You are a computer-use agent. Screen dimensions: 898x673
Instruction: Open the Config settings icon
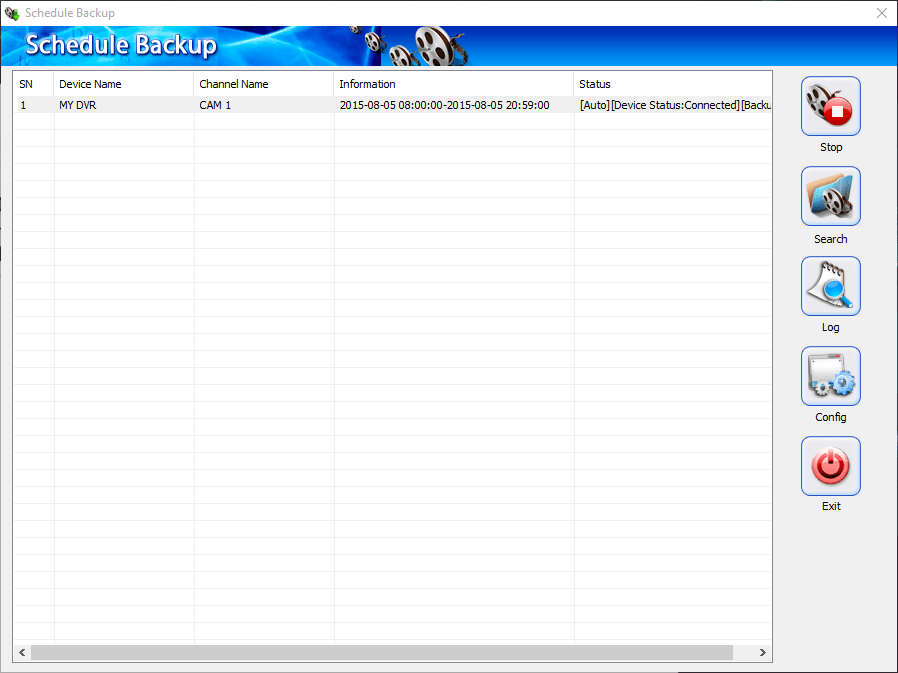(x=830, y=376)
